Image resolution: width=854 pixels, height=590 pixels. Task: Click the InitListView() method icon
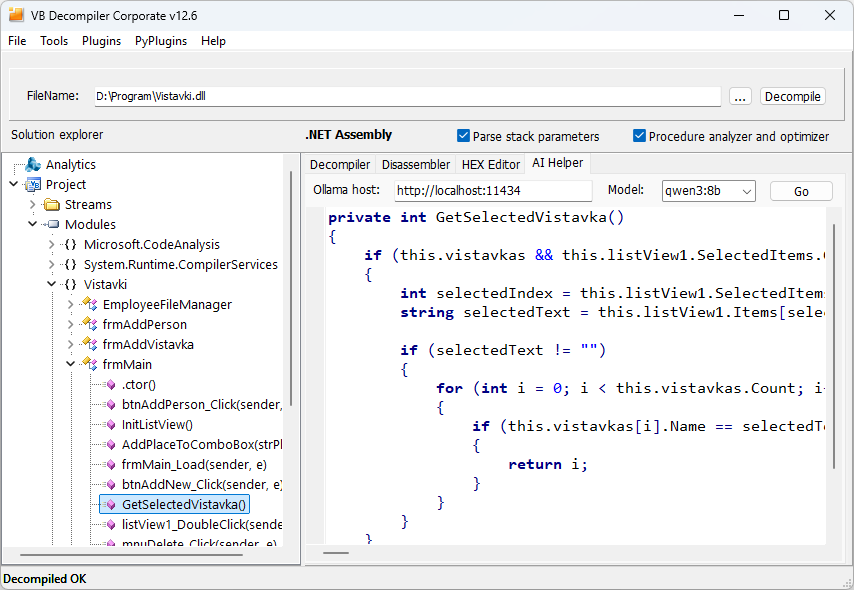(110, 425)
